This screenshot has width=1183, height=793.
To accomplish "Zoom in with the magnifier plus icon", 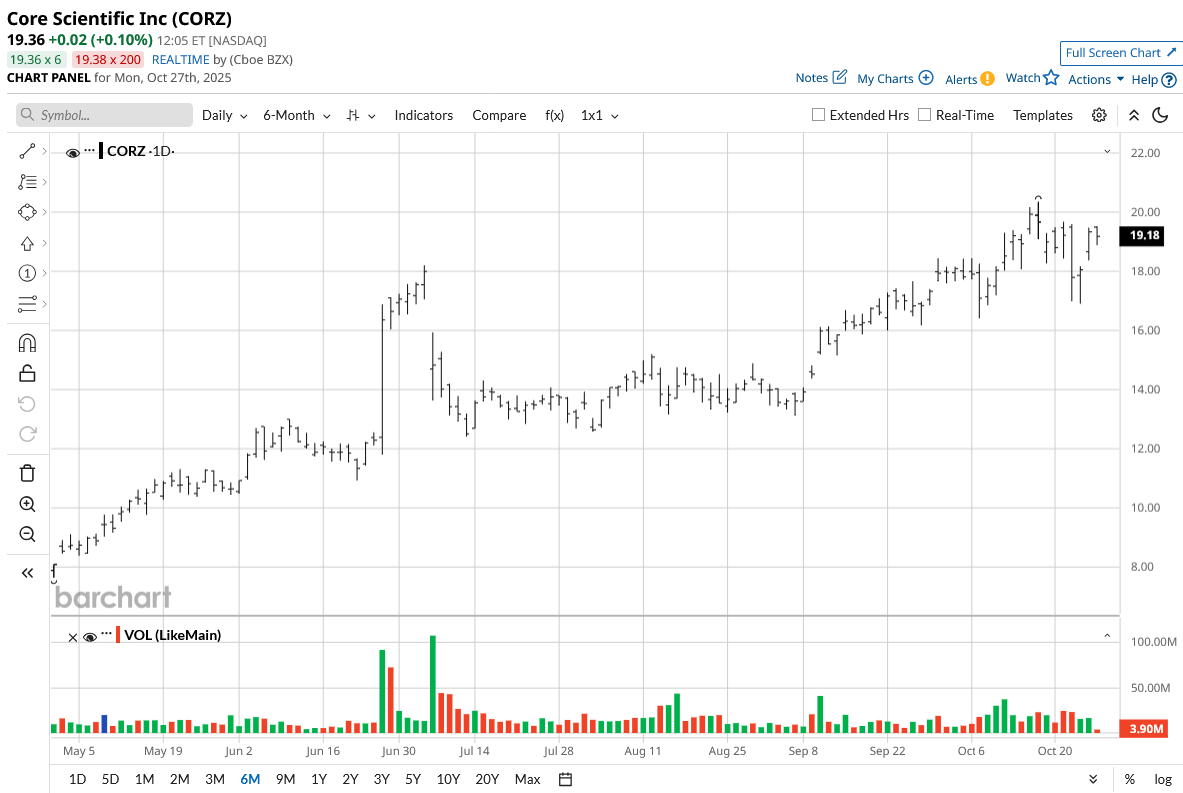I will pos(27,504).
